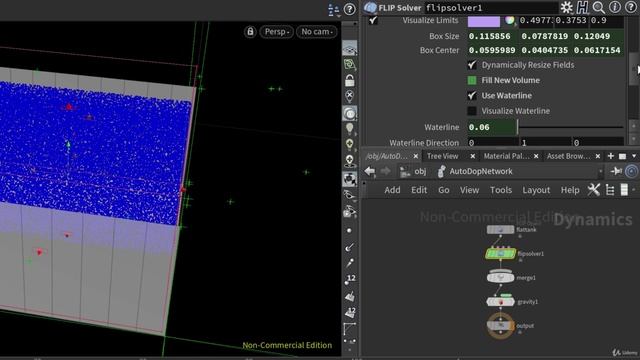Click the blue circular link pane icon
The width and height of the screenshot is (640, 360).
631,171
